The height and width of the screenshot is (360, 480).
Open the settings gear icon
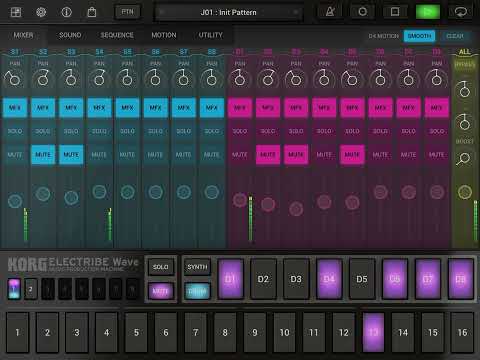tap(41, 12)
